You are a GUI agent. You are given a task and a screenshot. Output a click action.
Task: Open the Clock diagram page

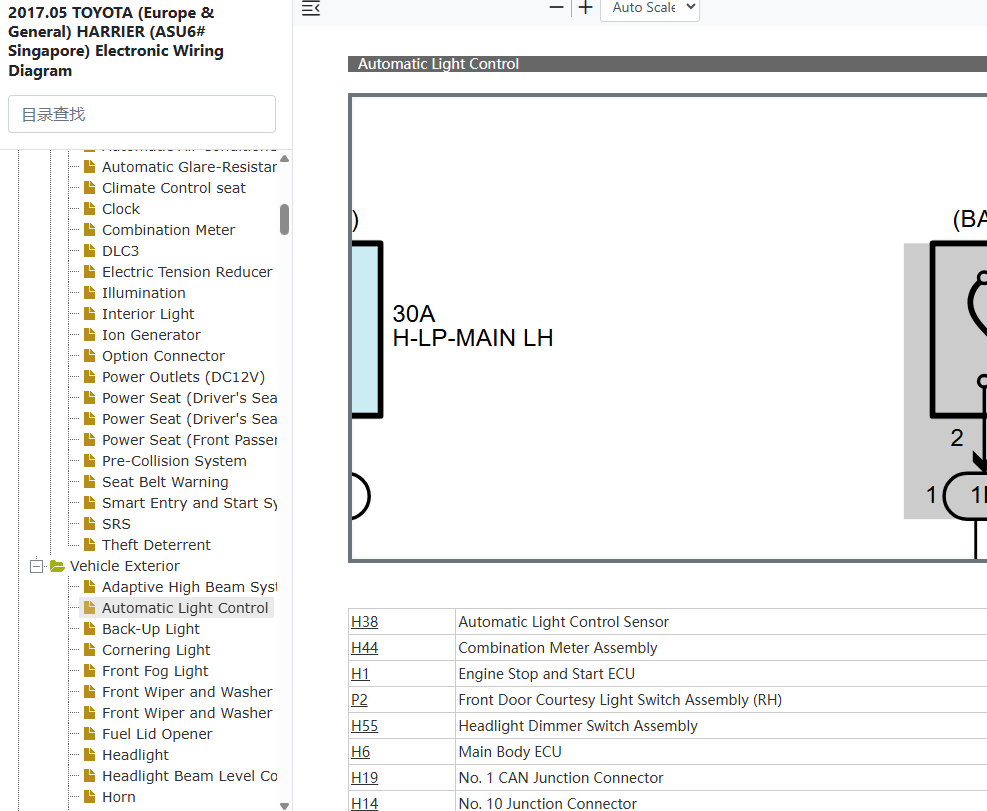[121, 209]
